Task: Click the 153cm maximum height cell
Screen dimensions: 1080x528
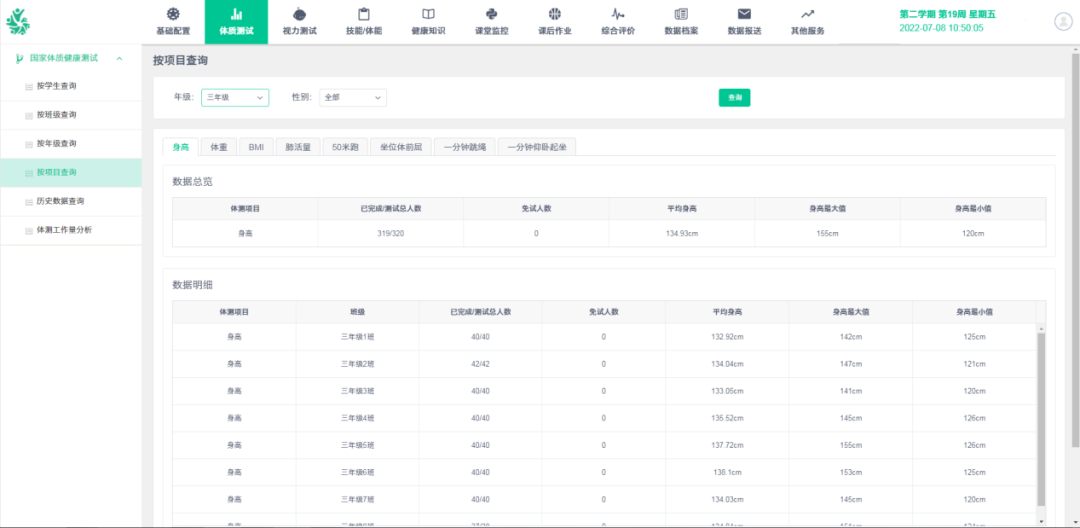Action: click(851, 473)
